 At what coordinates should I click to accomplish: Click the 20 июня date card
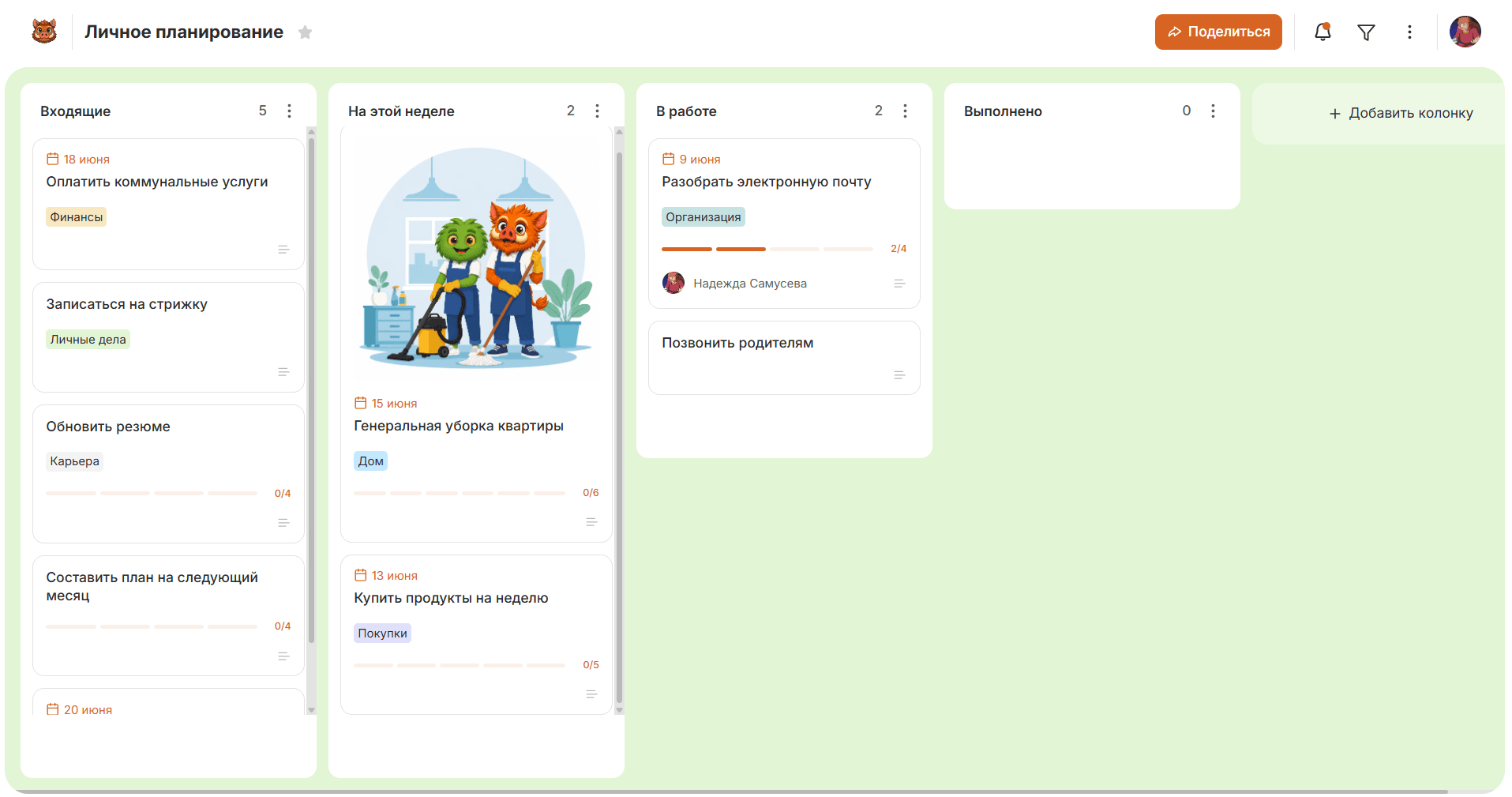168,702
